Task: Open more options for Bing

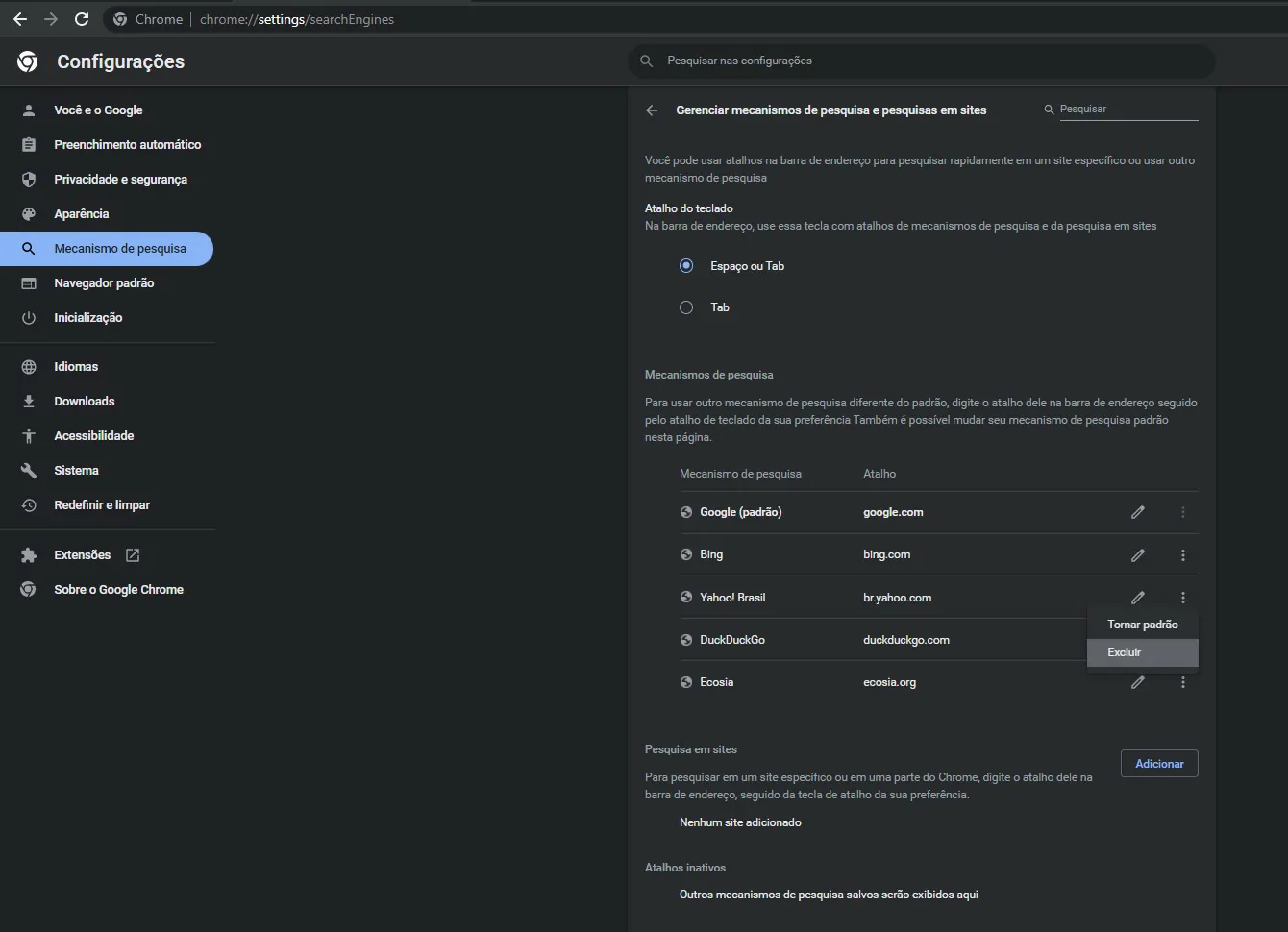Action: coord(1183,555)
